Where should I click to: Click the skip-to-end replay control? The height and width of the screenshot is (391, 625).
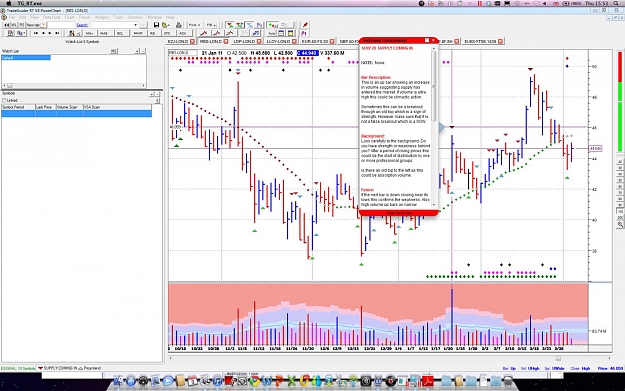(x=57, y=33)
